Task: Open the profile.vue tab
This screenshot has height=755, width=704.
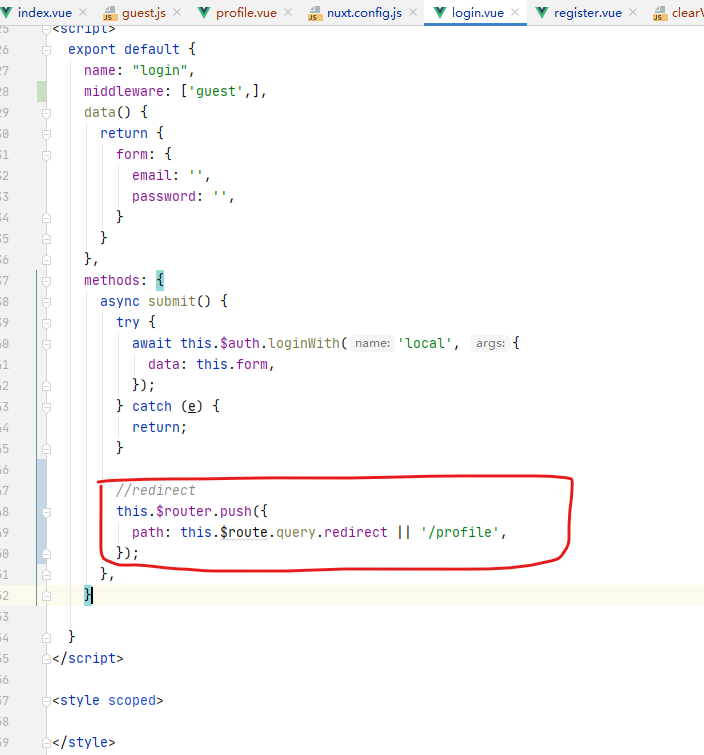Action: tap(246, 13)
